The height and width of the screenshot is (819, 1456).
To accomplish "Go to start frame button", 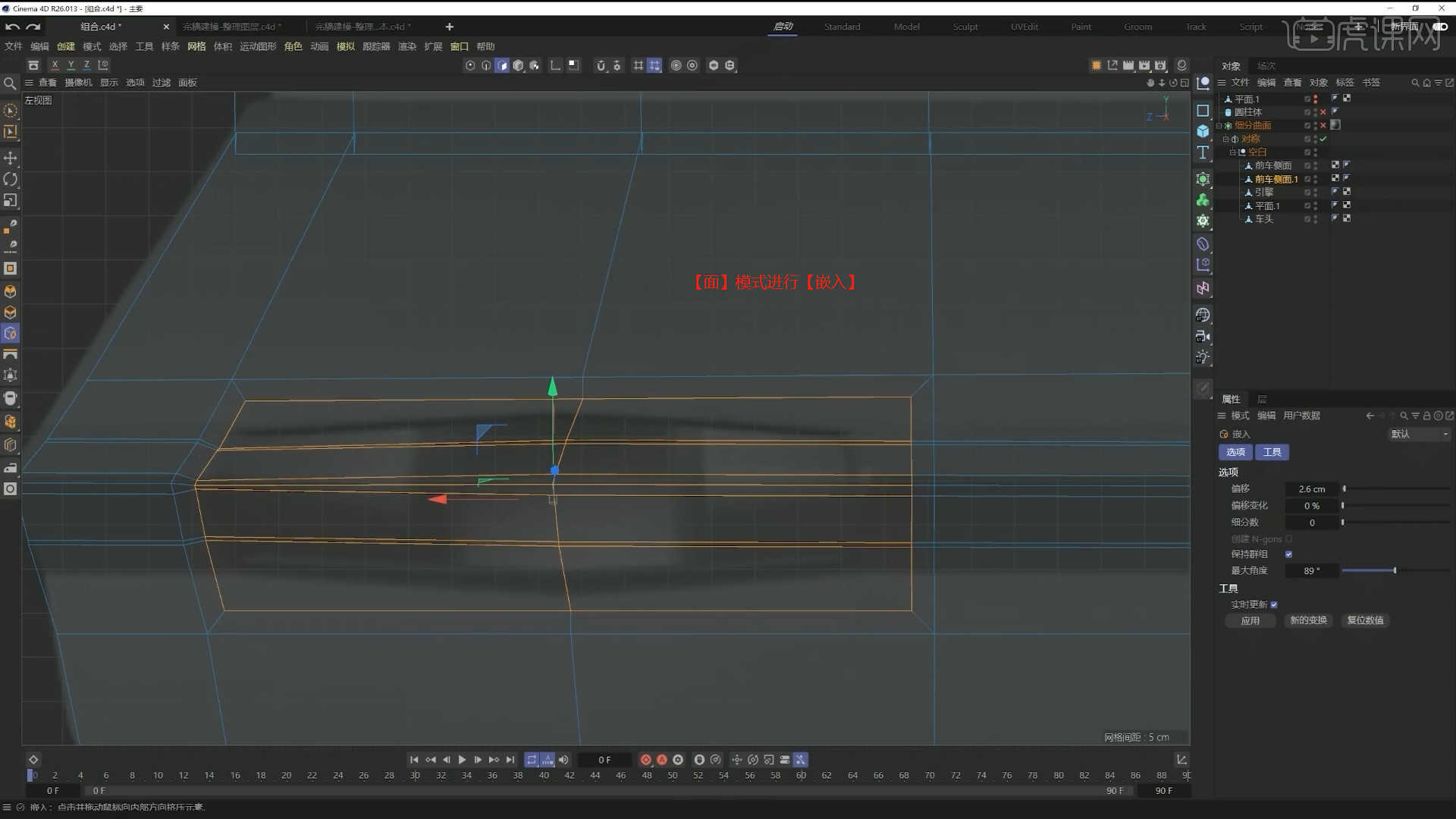I will click(414, 760).
